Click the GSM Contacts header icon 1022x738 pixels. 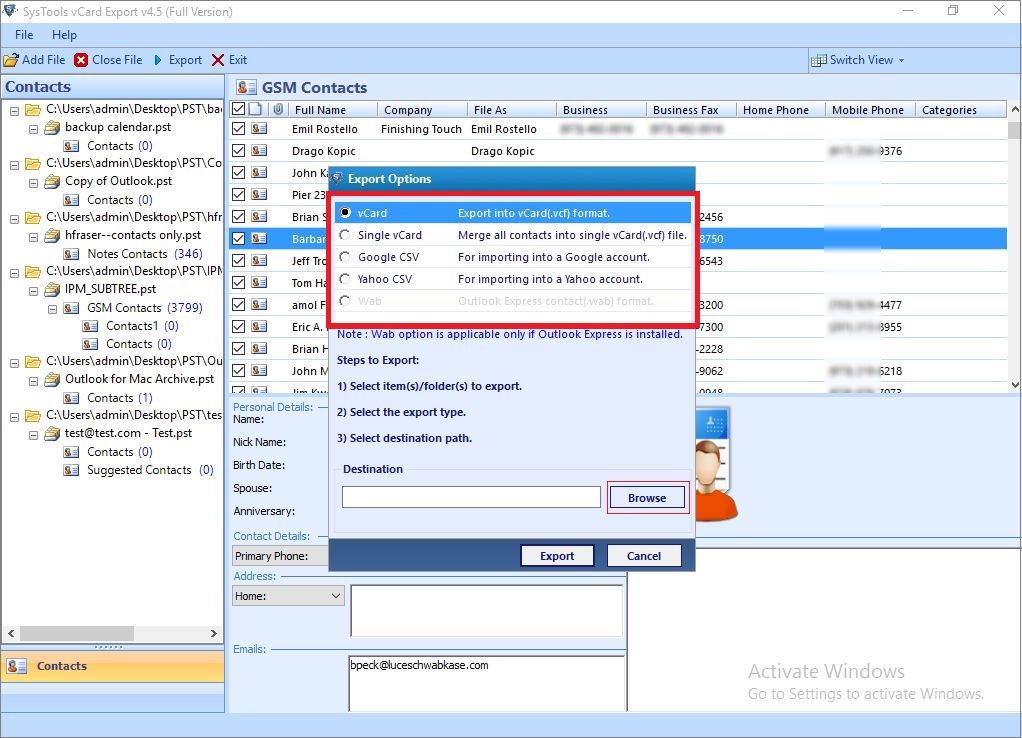coord(246,87)
